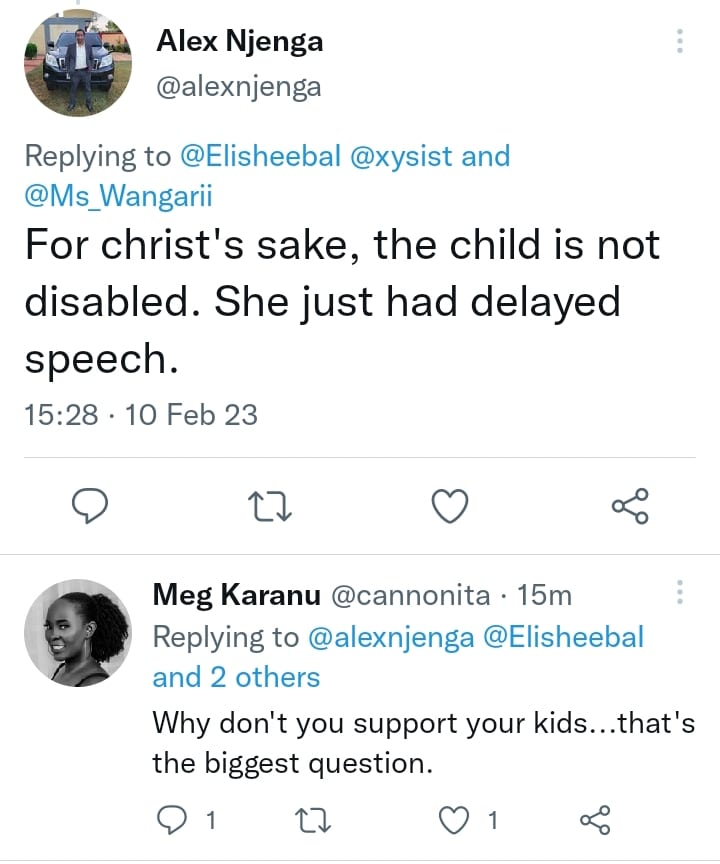Like Alex Njenga's delayed speech tweet
The width and height of the screenshot is (720, 864).
[450, 507]
